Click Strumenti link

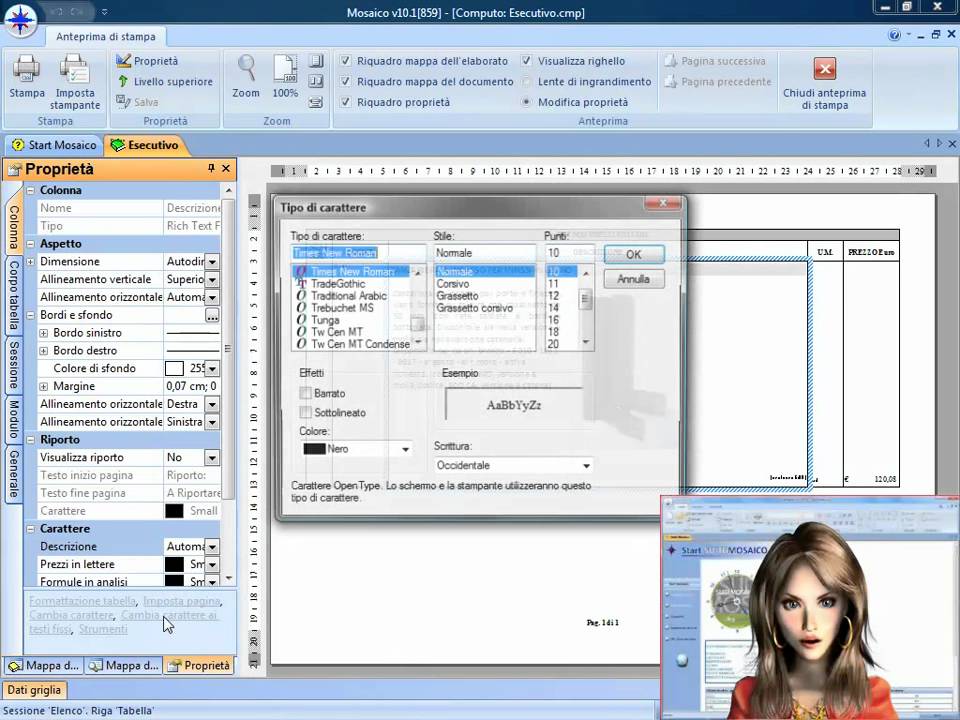(x=103, y=629)
